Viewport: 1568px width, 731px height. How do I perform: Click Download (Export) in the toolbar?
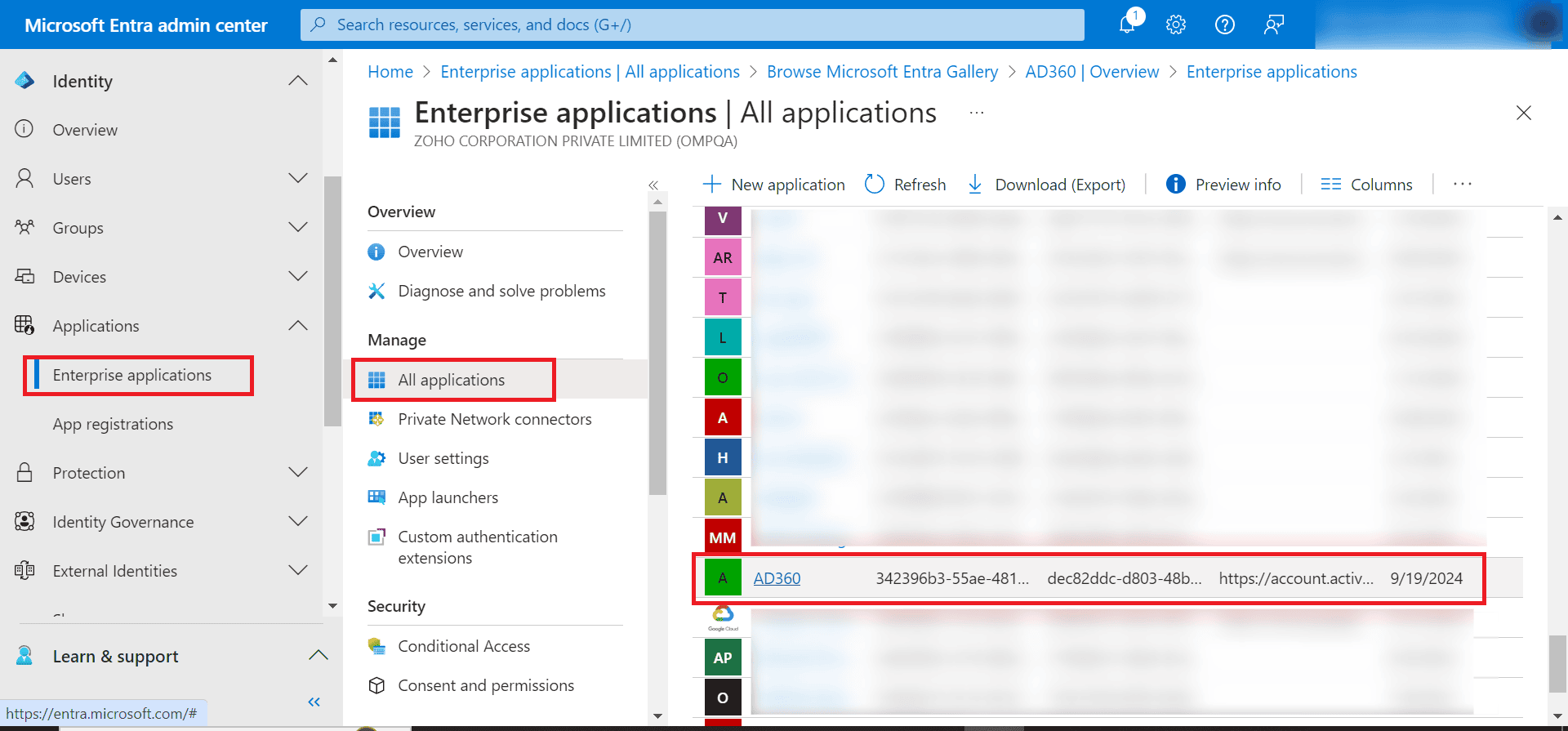[x=1046, y=185]
